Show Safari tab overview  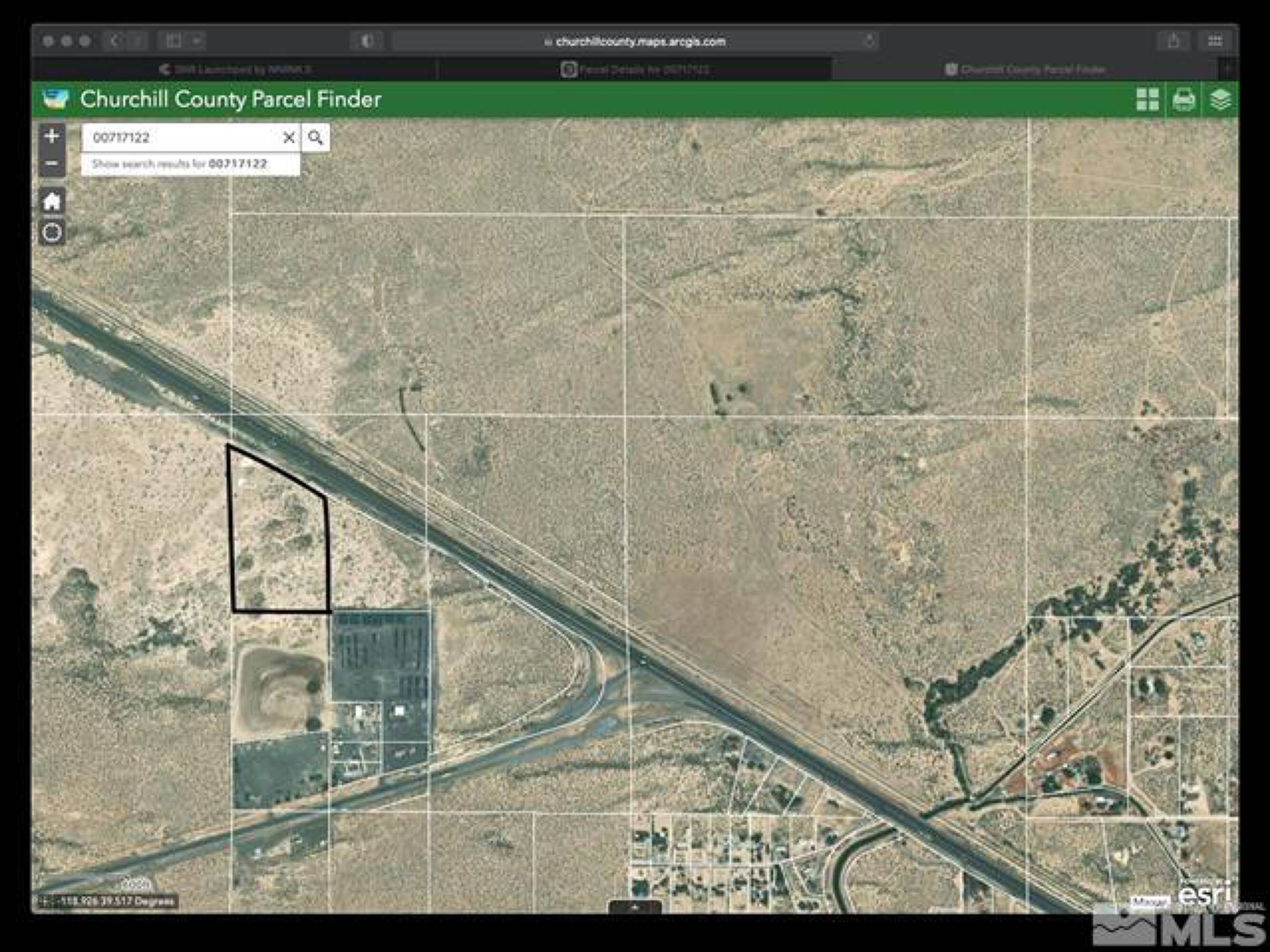pyautogui.click(x=1214, y=41)
